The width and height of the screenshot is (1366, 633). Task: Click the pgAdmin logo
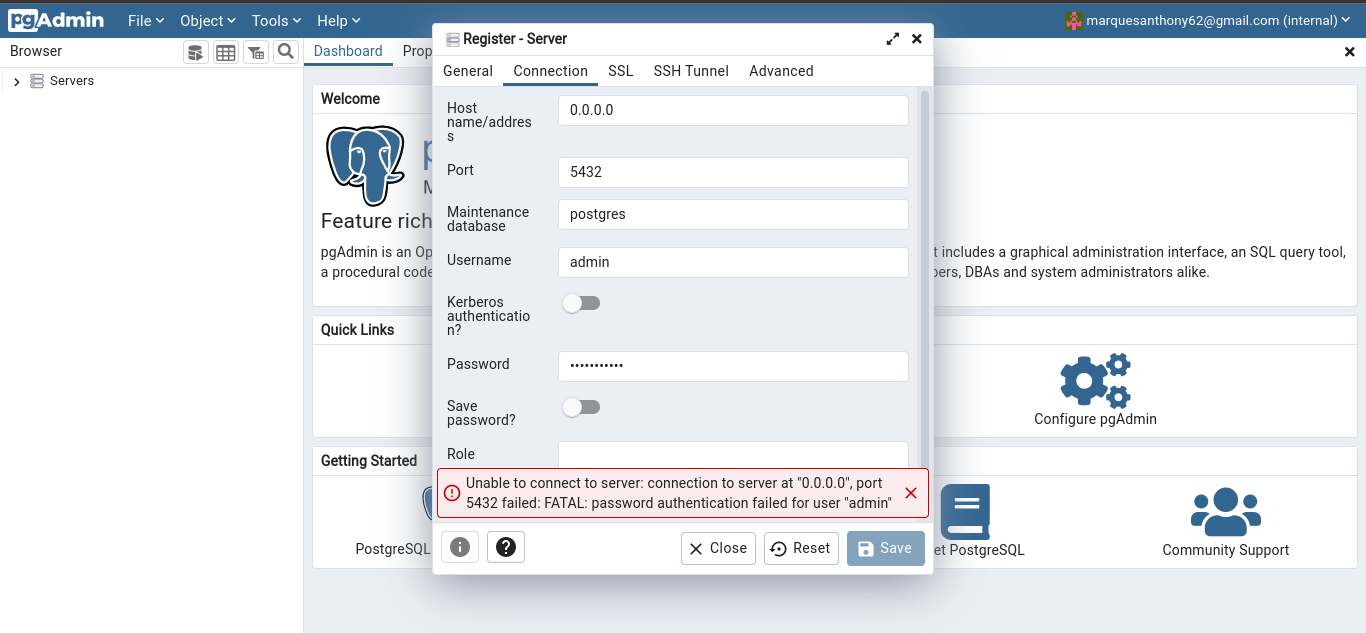point(56,20)
